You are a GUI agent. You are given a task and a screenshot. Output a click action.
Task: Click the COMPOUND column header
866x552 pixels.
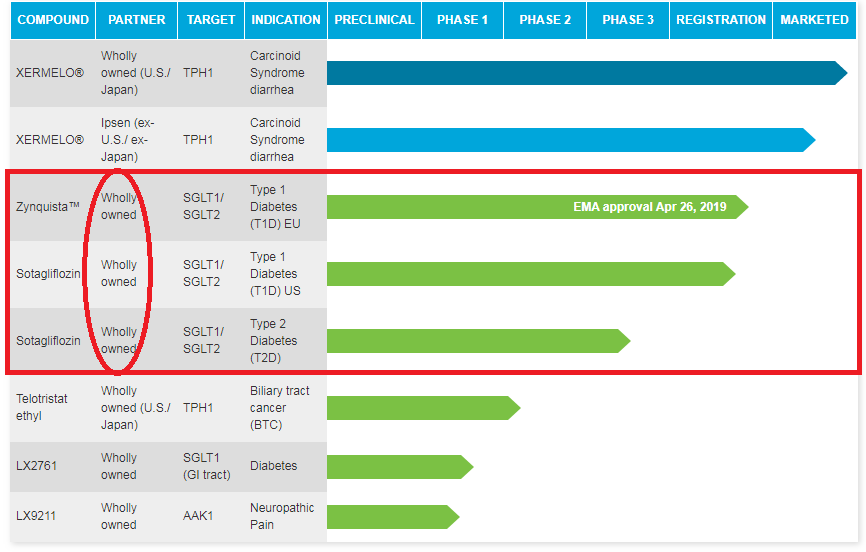pyautogui.click(x=53, y=20)
